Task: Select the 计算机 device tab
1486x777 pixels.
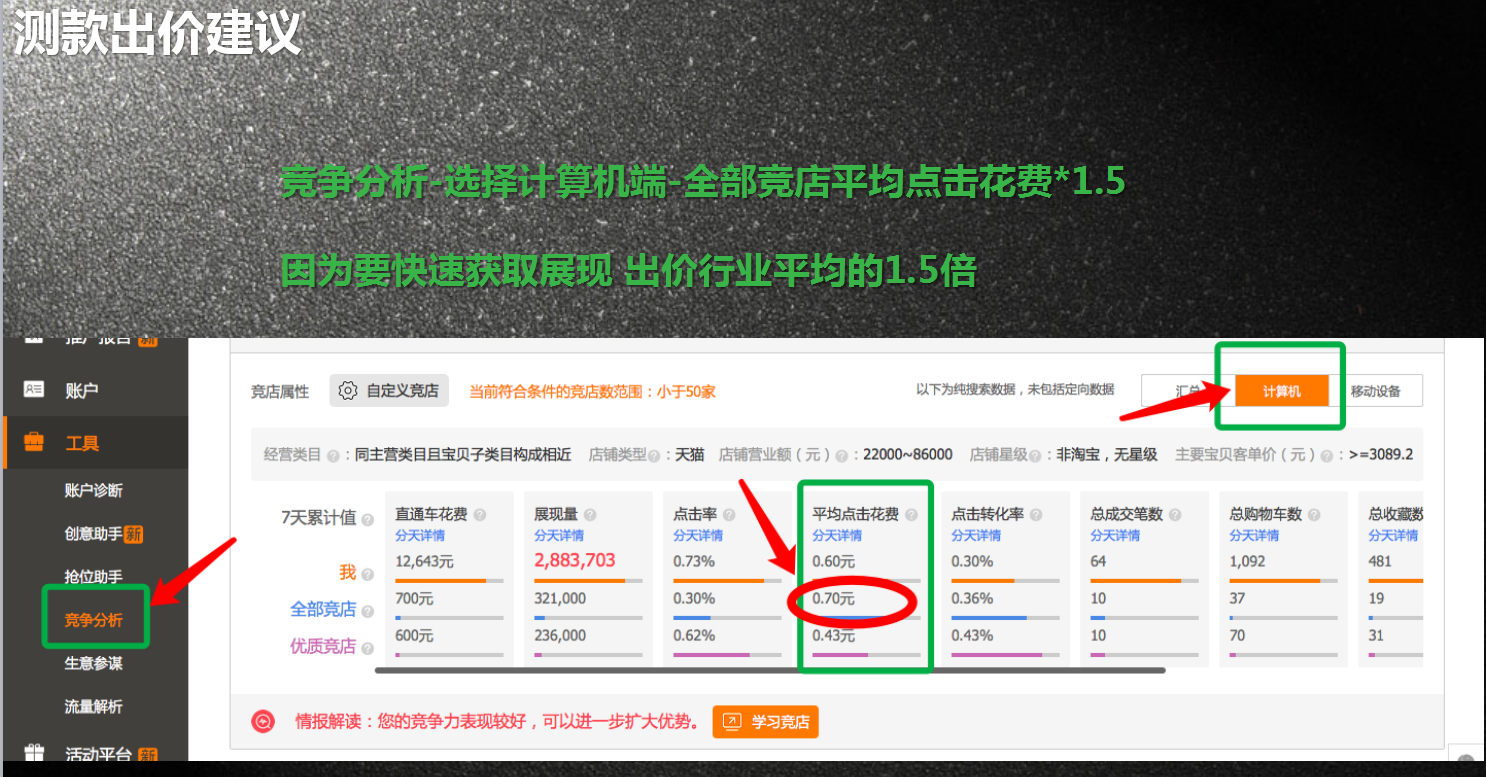Action: (x=1282, y=391)
